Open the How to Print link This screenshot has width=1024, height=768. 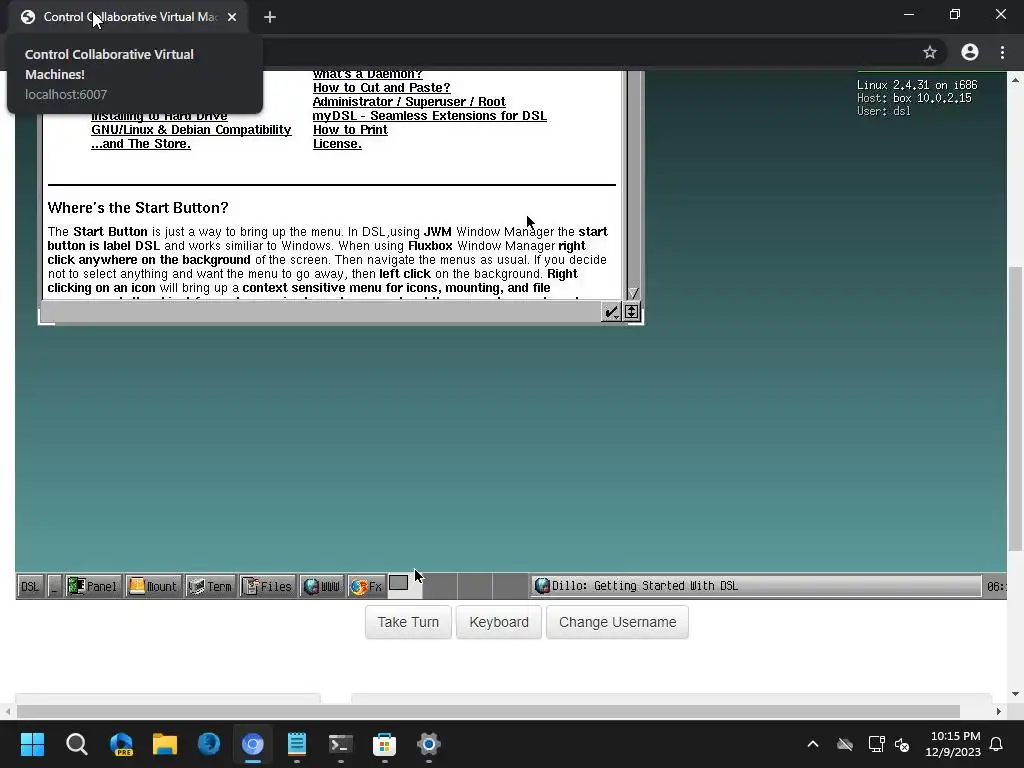pos(350,130)
